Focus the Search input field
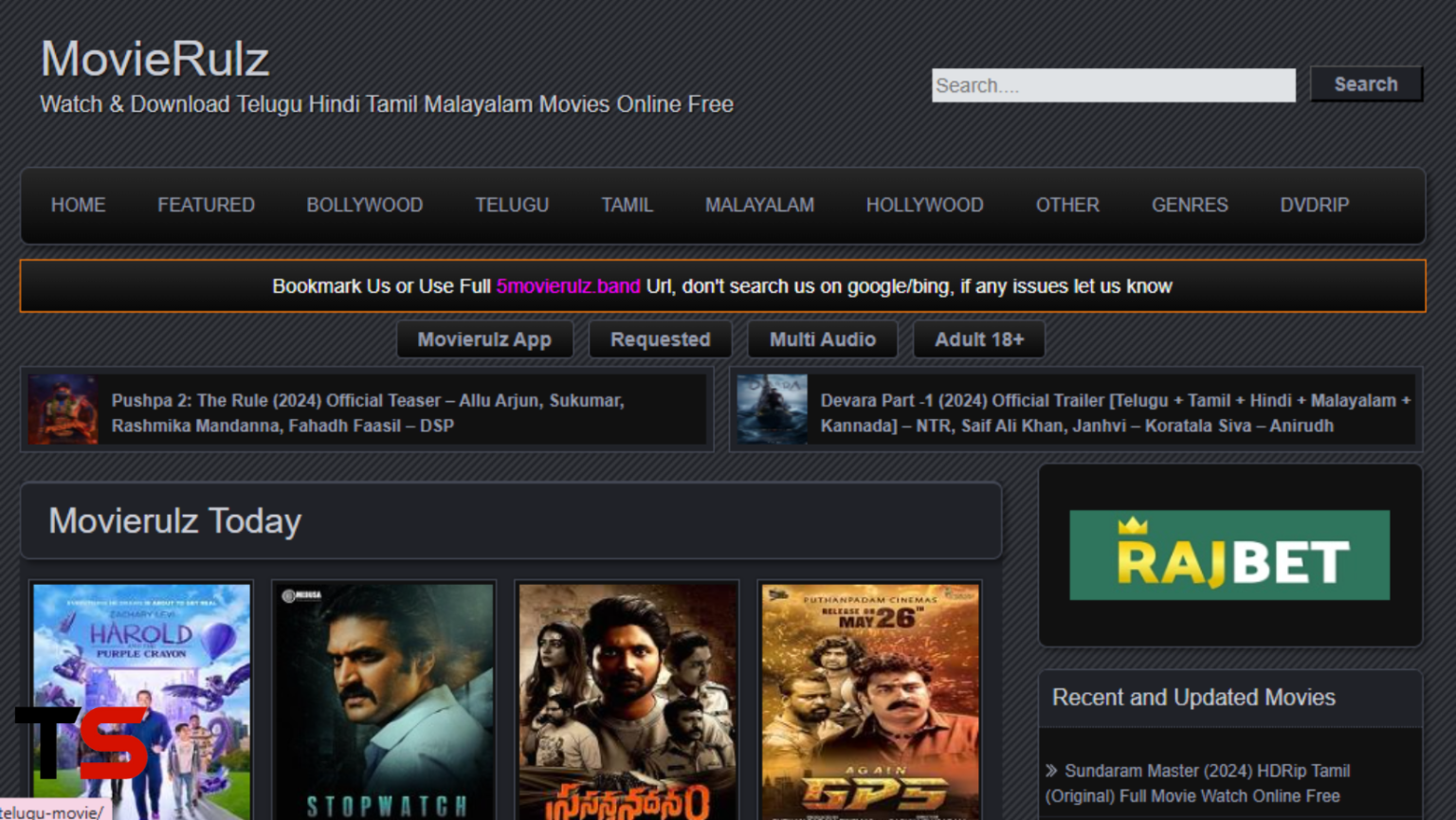1456x820 pixels. 1113,85
